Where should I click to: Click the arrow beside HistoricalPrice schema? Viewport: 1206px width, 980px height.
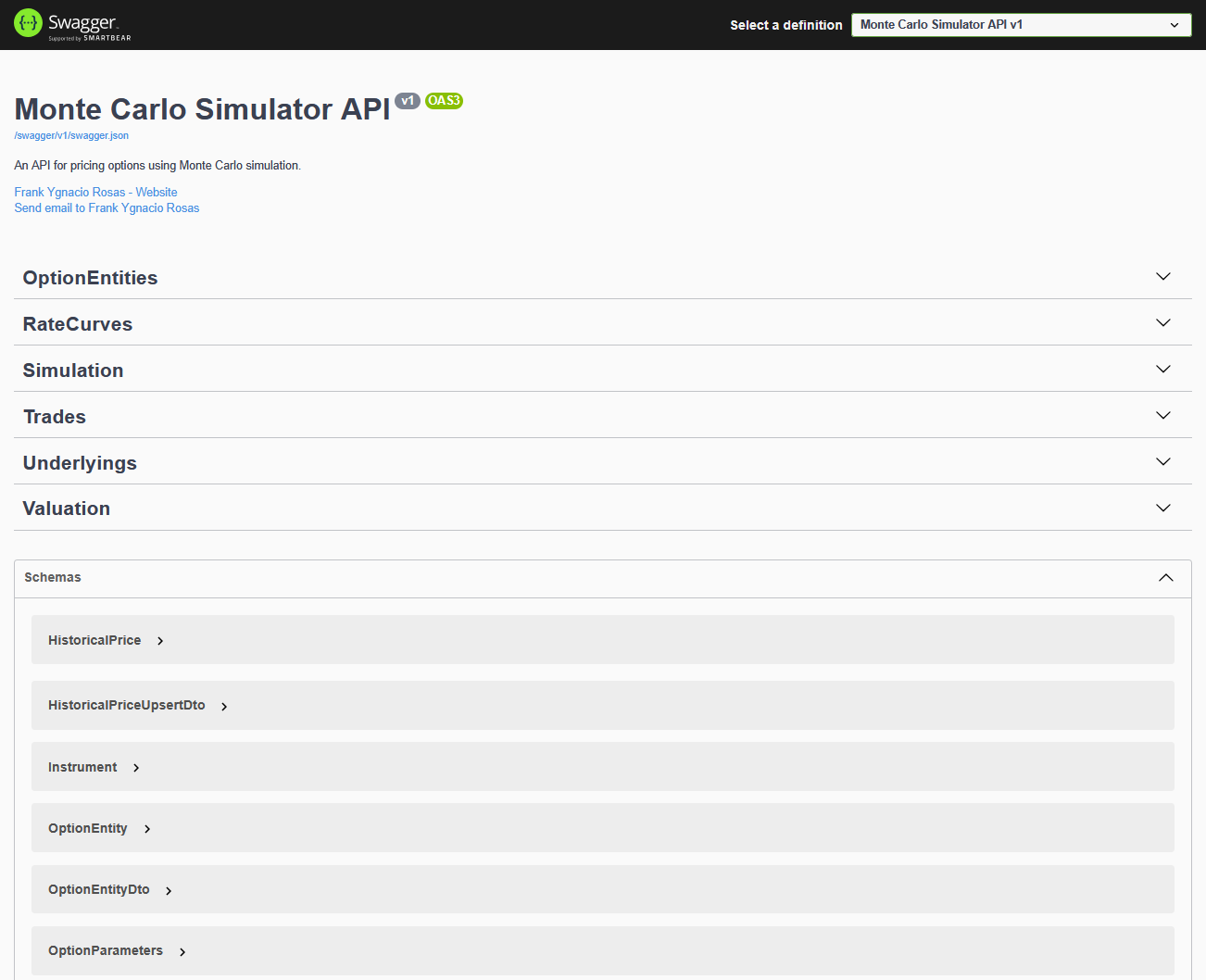pyautogui.click(x=159, y=640)
